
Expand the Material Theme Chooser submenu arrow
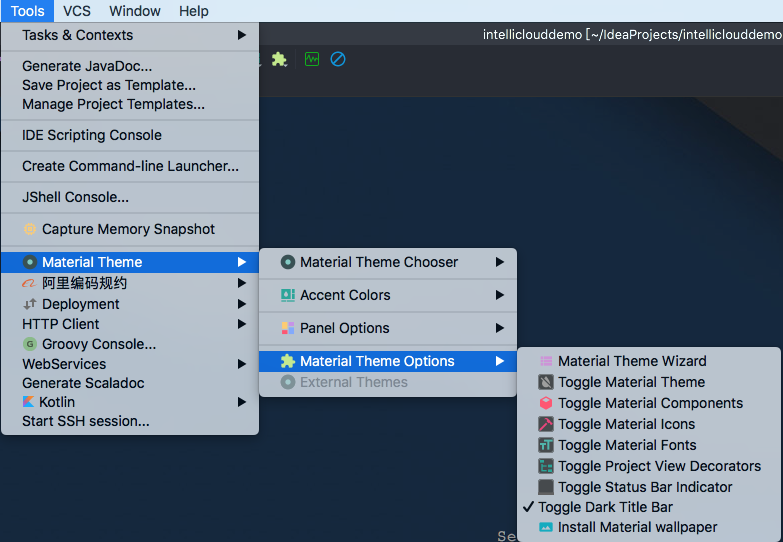tap(499, 262)
